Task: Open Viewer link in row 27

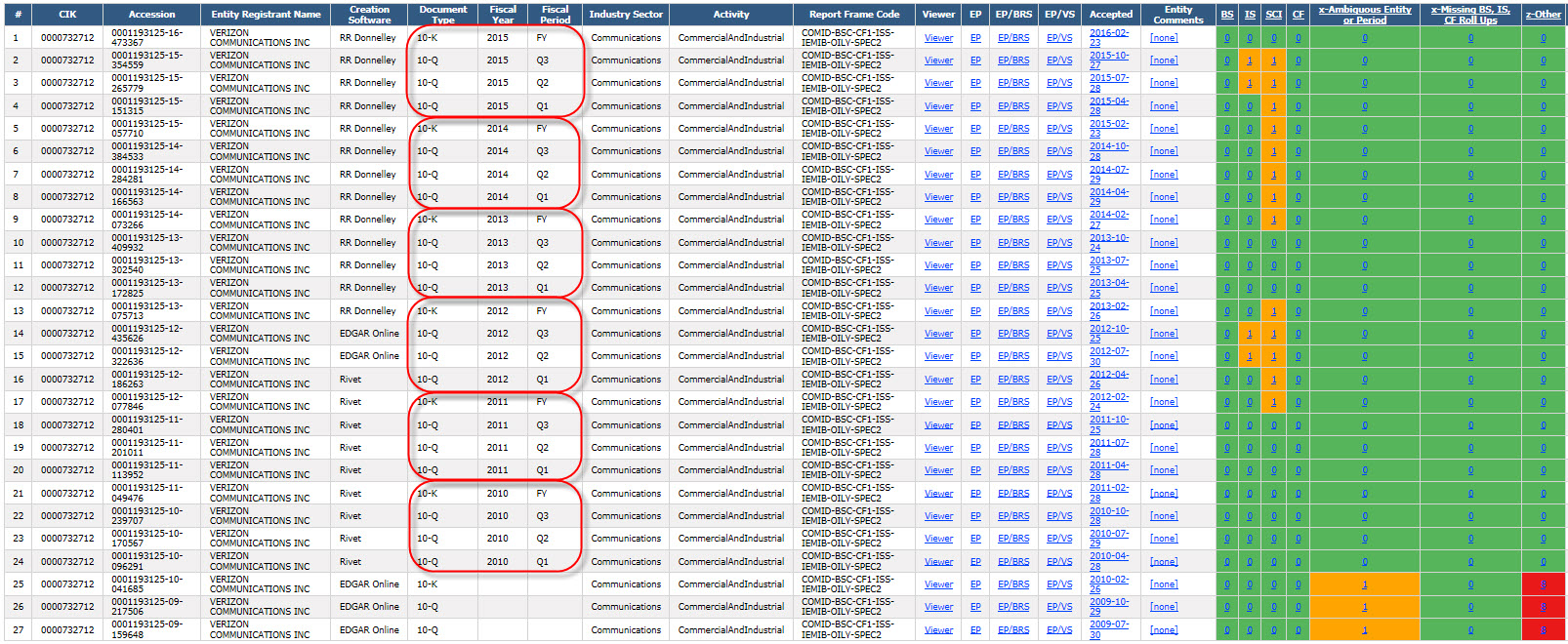Action: click(938, 630)
